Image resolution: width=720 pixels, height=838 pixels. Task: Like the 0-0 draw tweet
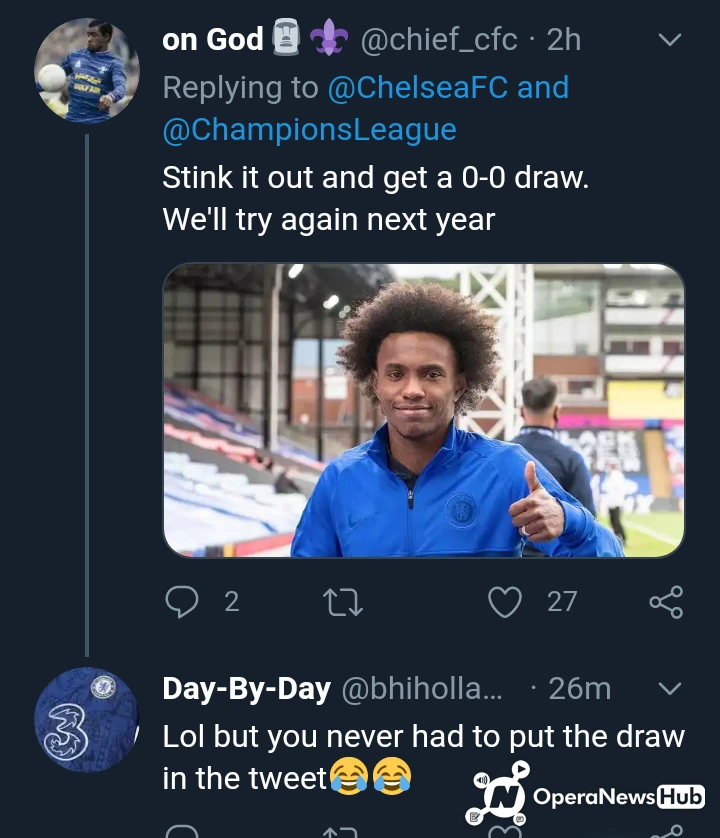coord(505,601)
